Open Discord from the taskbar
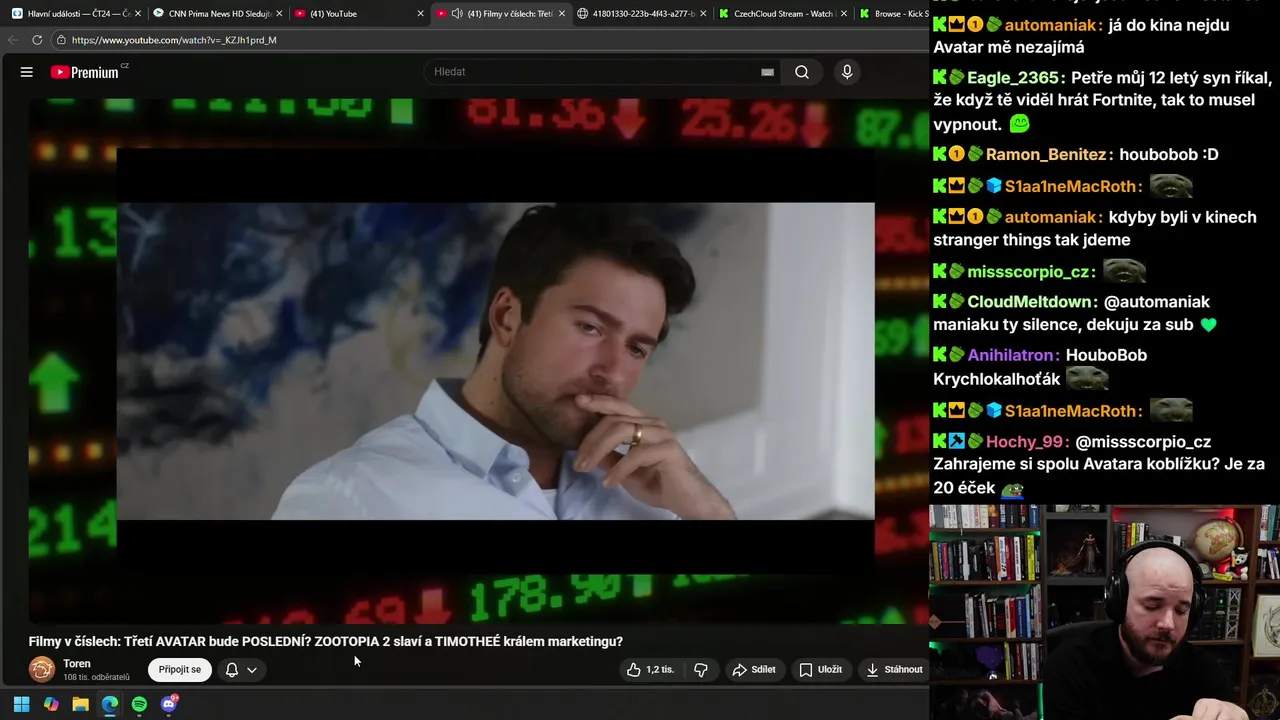This screenshot has width=1280, height=720. pyautogui.click(x=169, y=704)
